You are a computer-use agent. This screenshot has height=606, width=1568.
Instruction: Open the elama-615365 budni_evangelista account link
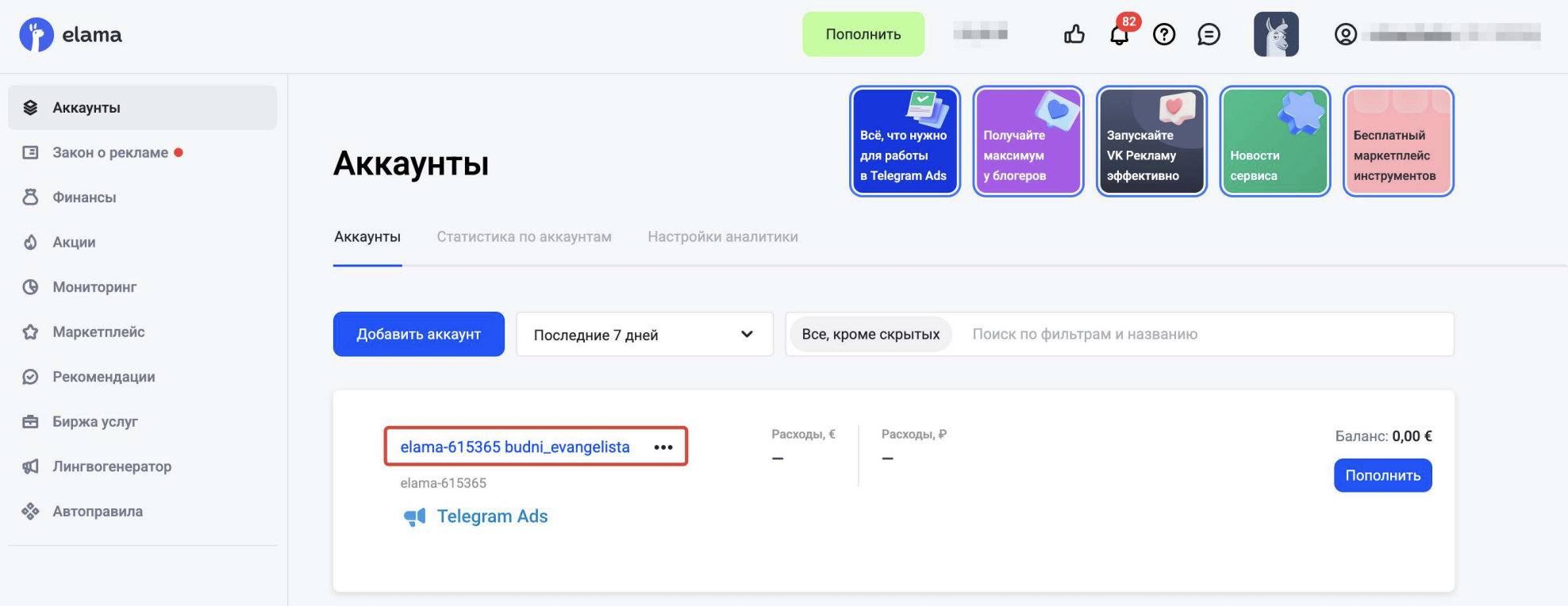pos(514,447)
